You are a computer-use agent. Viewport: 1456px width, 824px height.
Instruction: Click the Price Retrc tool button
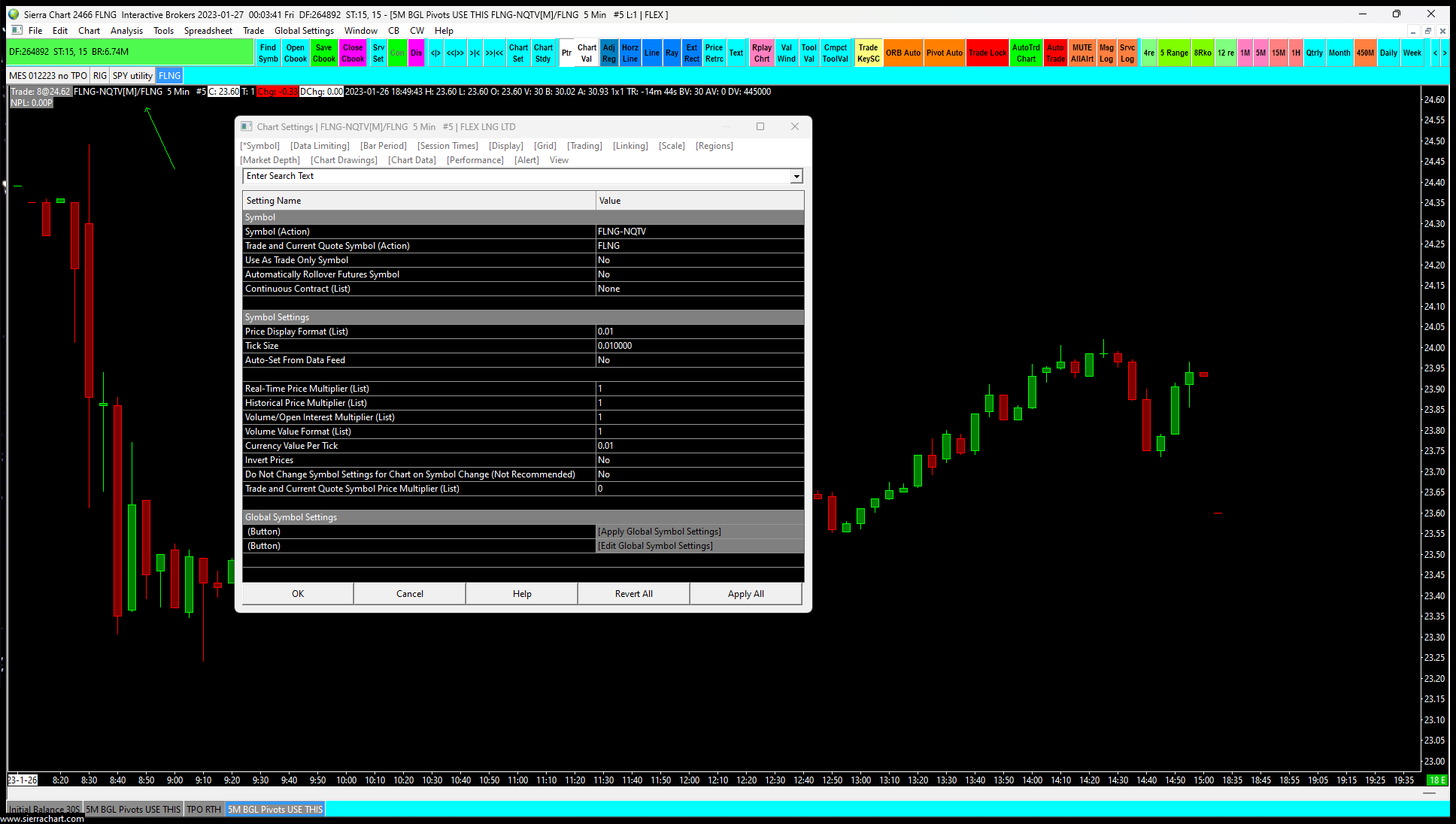pos(714,53)
